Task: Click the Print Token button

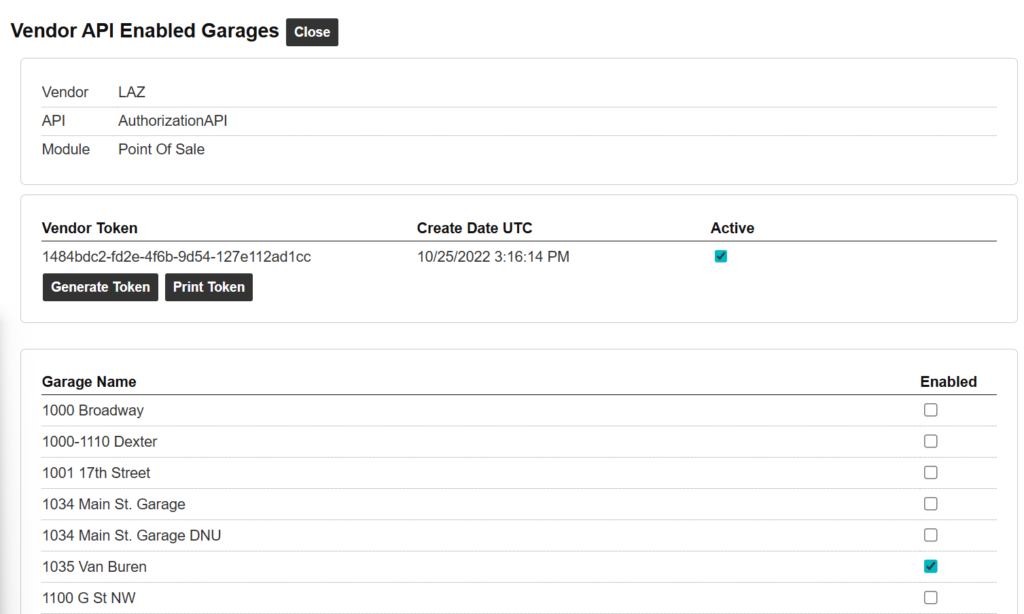Action: pos(208,287)
